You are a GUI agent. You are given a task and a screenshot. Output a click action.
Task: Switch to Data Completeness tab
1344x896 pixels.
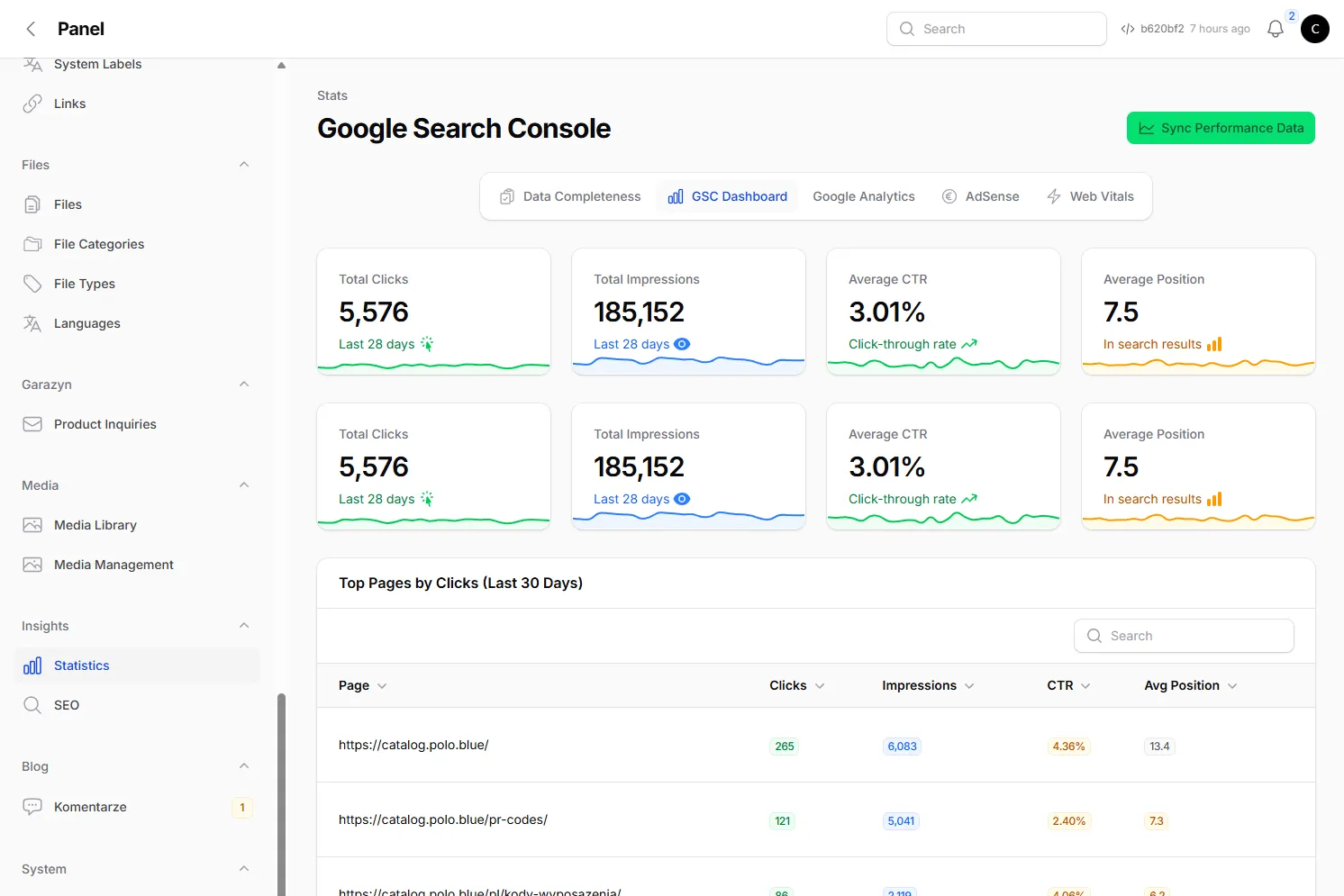click(x=570, y=196)
